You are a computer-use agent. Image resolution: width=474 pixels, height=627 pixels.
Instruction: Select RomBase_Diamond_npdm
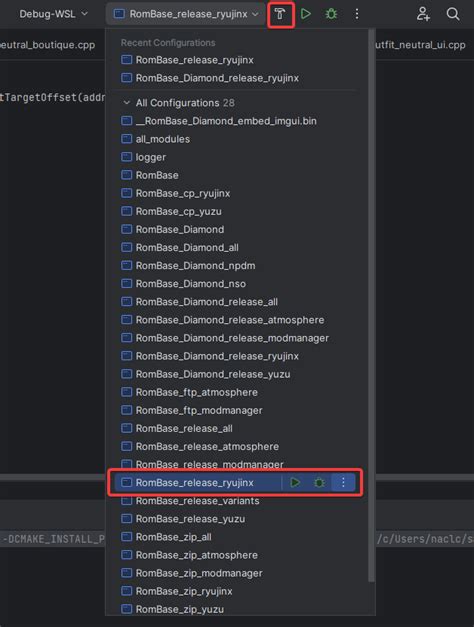coord(236,266)
